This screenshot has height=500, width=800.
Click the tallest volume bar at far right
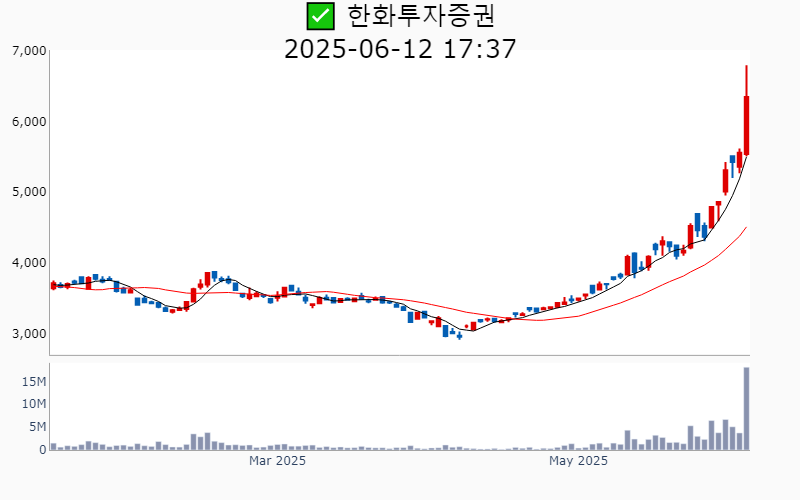tap(746, 409)
